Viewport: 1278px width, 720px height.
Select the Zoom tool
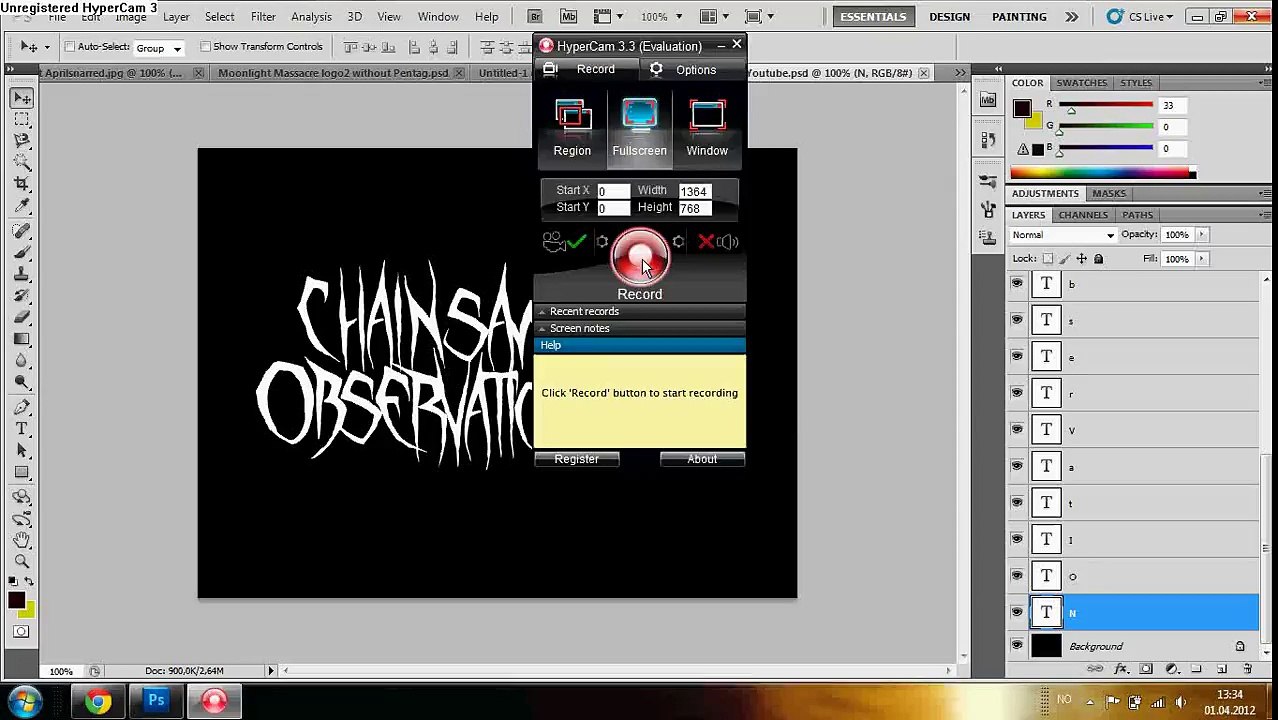(22, 562)
